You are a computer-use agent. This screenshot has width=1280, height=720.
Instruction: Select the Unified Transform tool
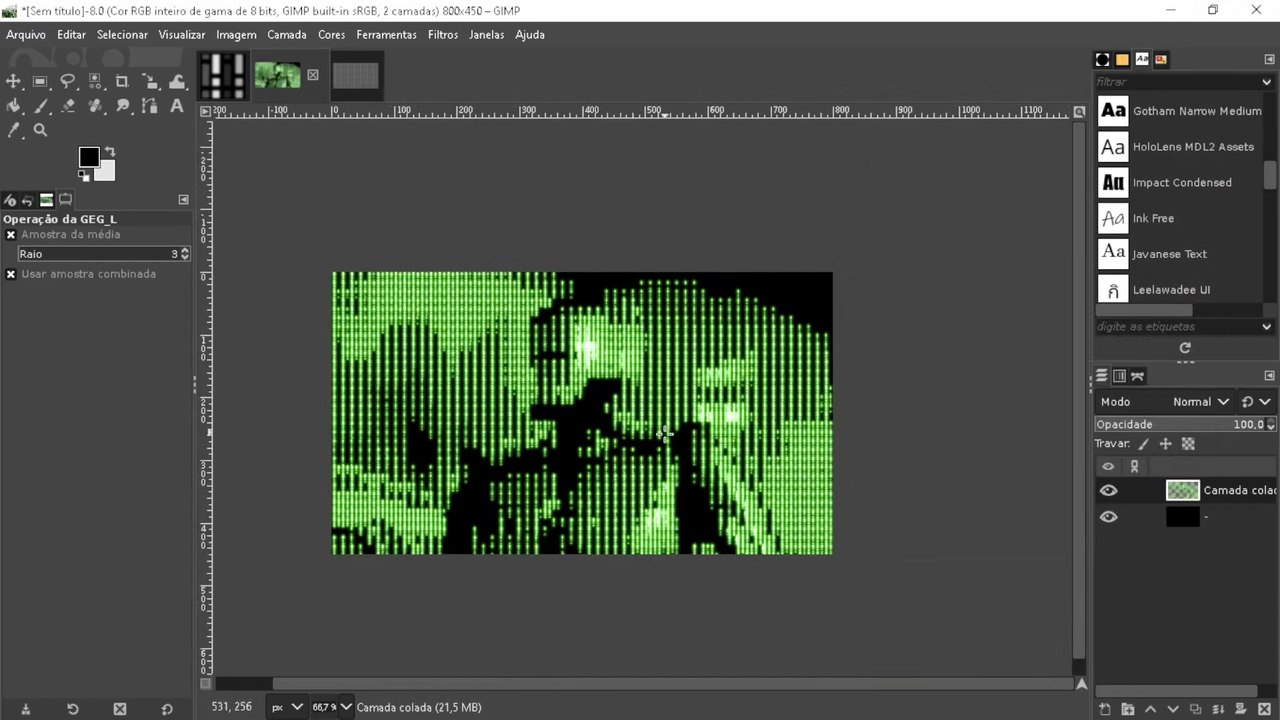click(x=149, y=81)
